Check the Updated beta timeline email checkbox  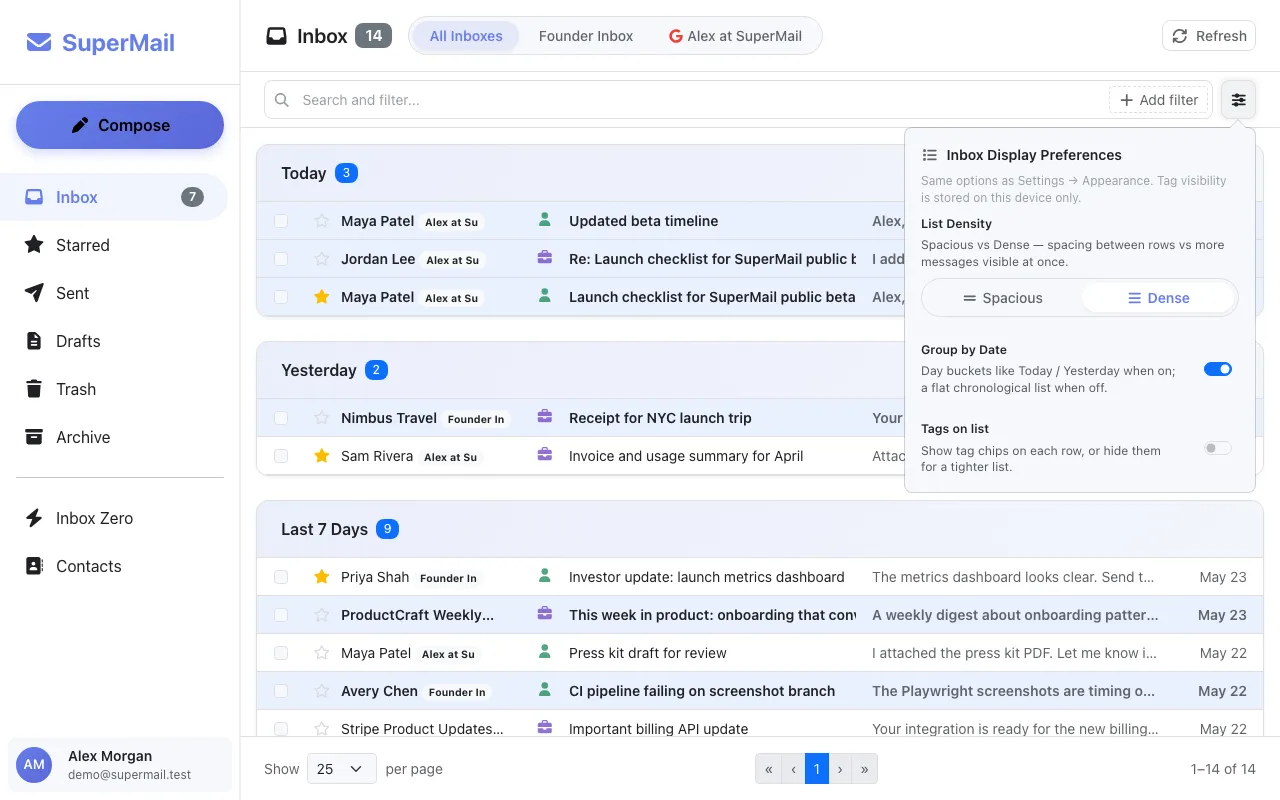click(281, 221)
